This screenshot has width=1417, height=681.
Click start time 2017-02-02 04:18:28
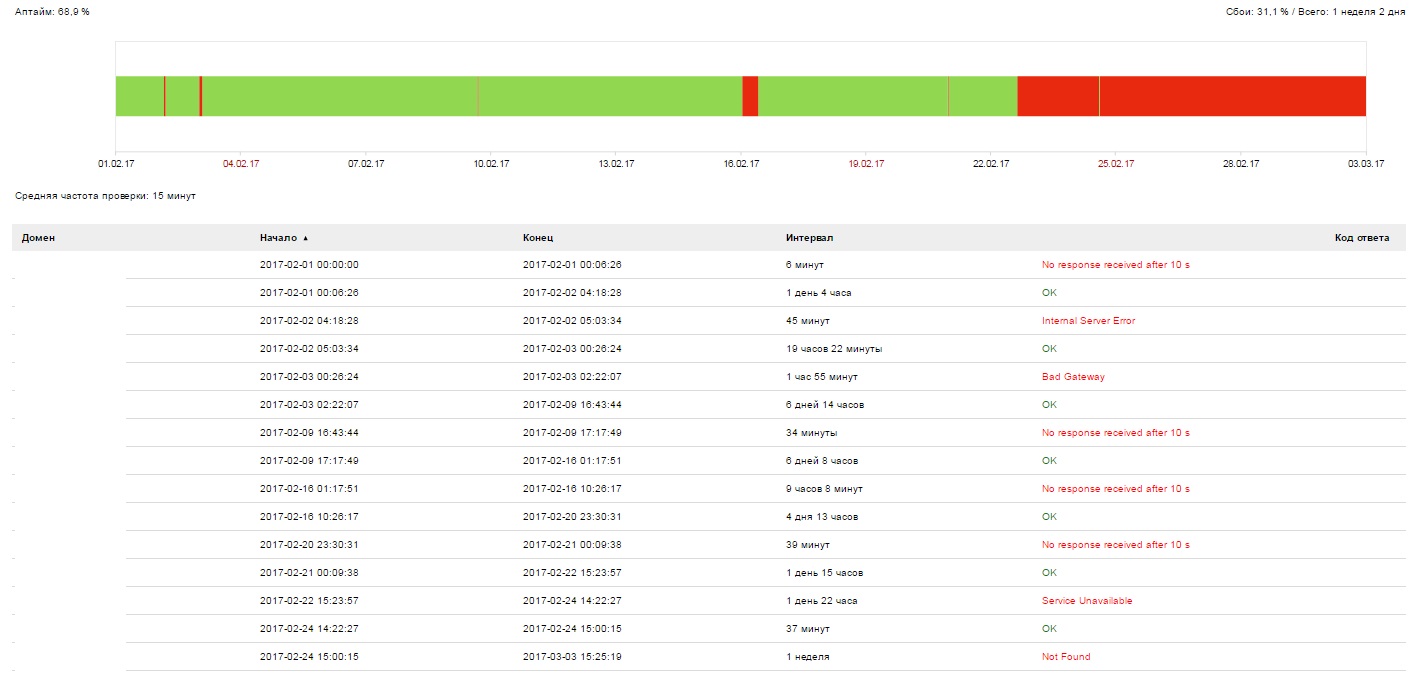tap(309, 321)
